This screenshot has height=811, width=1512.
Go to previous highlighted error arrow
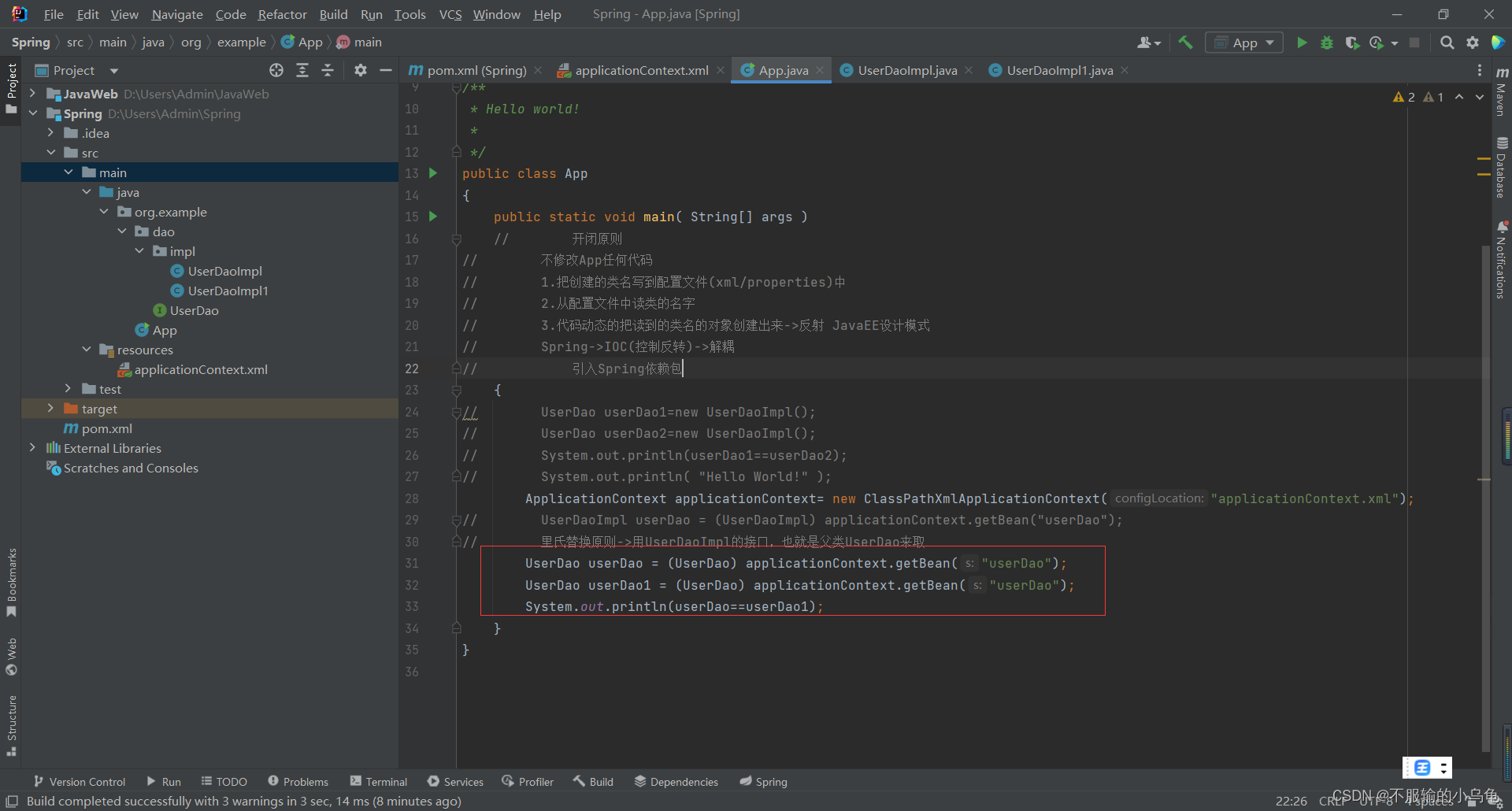(x=1459, y=97)
